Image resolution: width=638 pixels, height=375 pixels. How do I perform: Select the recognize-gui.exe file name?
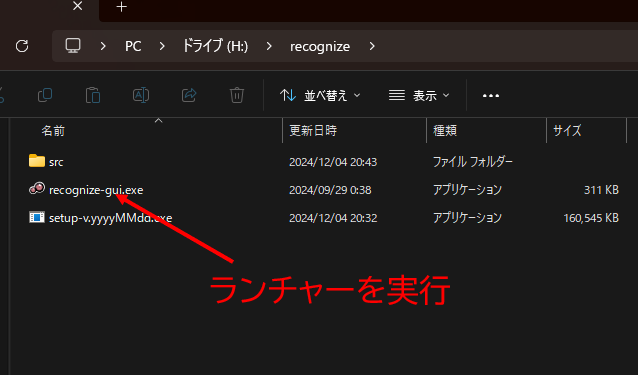tap(96, 190)
